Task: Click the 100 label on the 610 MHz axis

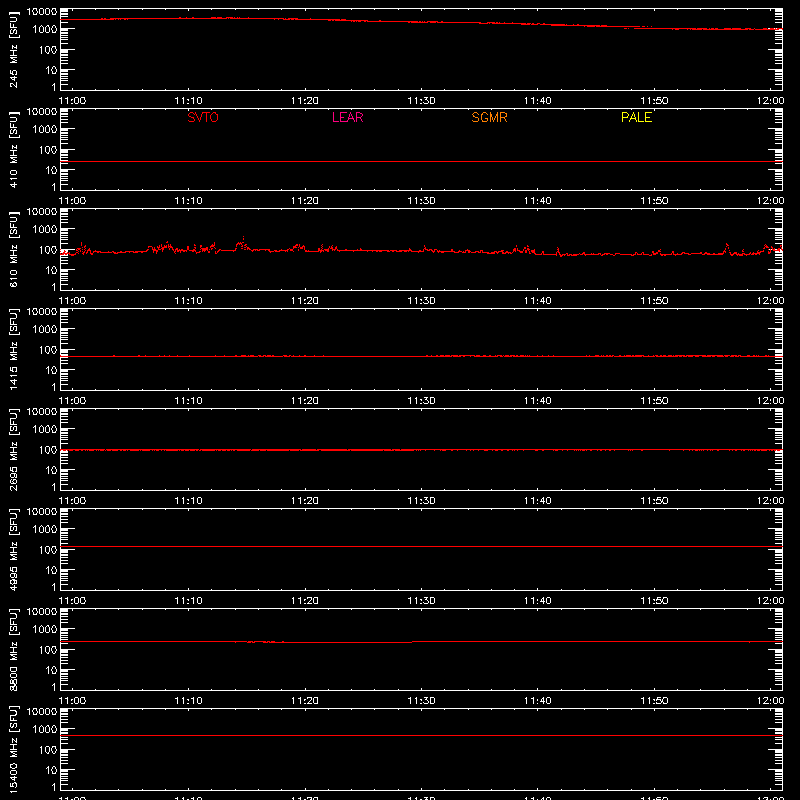Action: pos(48,249)
